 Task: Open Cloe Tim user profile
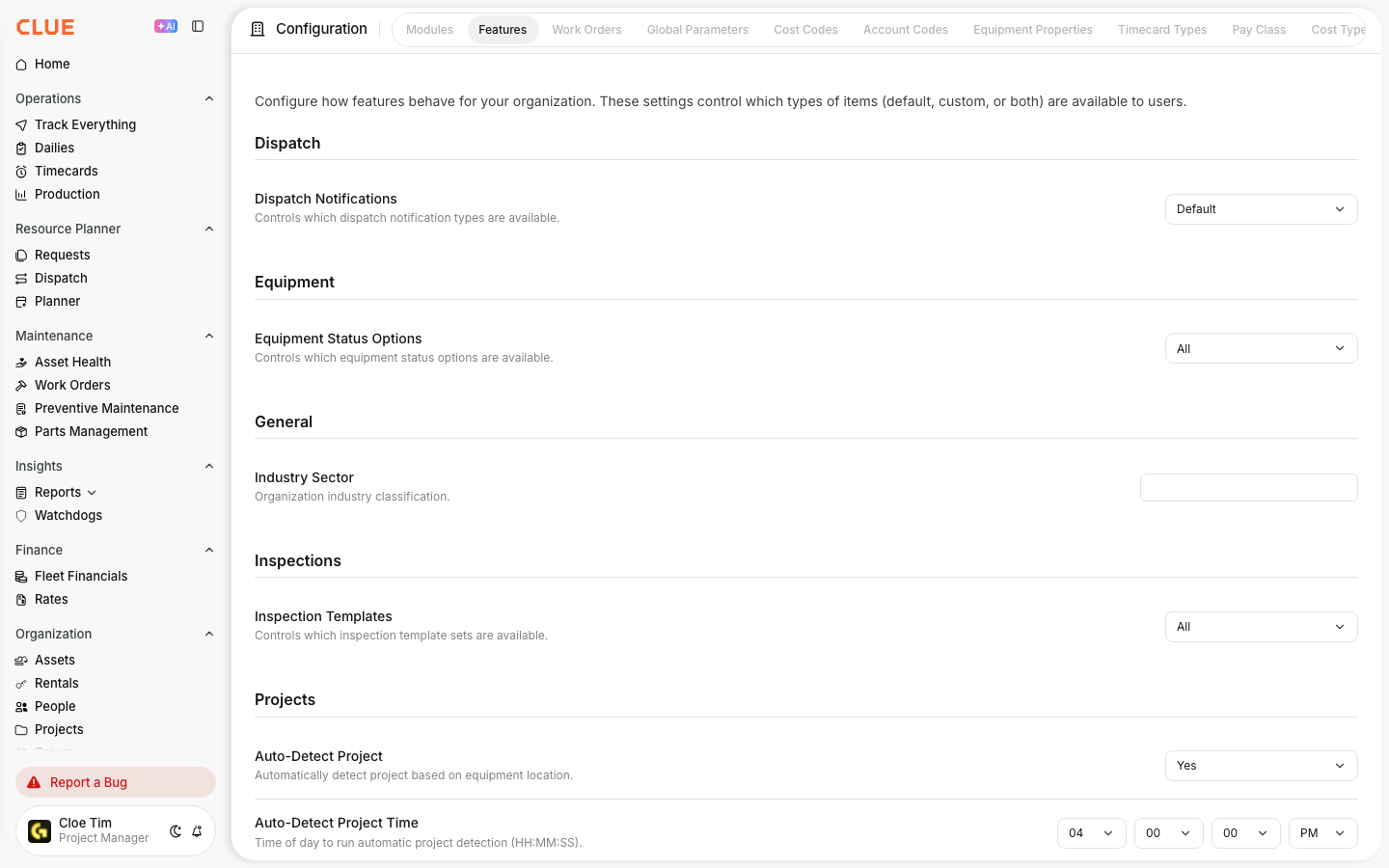[116, 830]
